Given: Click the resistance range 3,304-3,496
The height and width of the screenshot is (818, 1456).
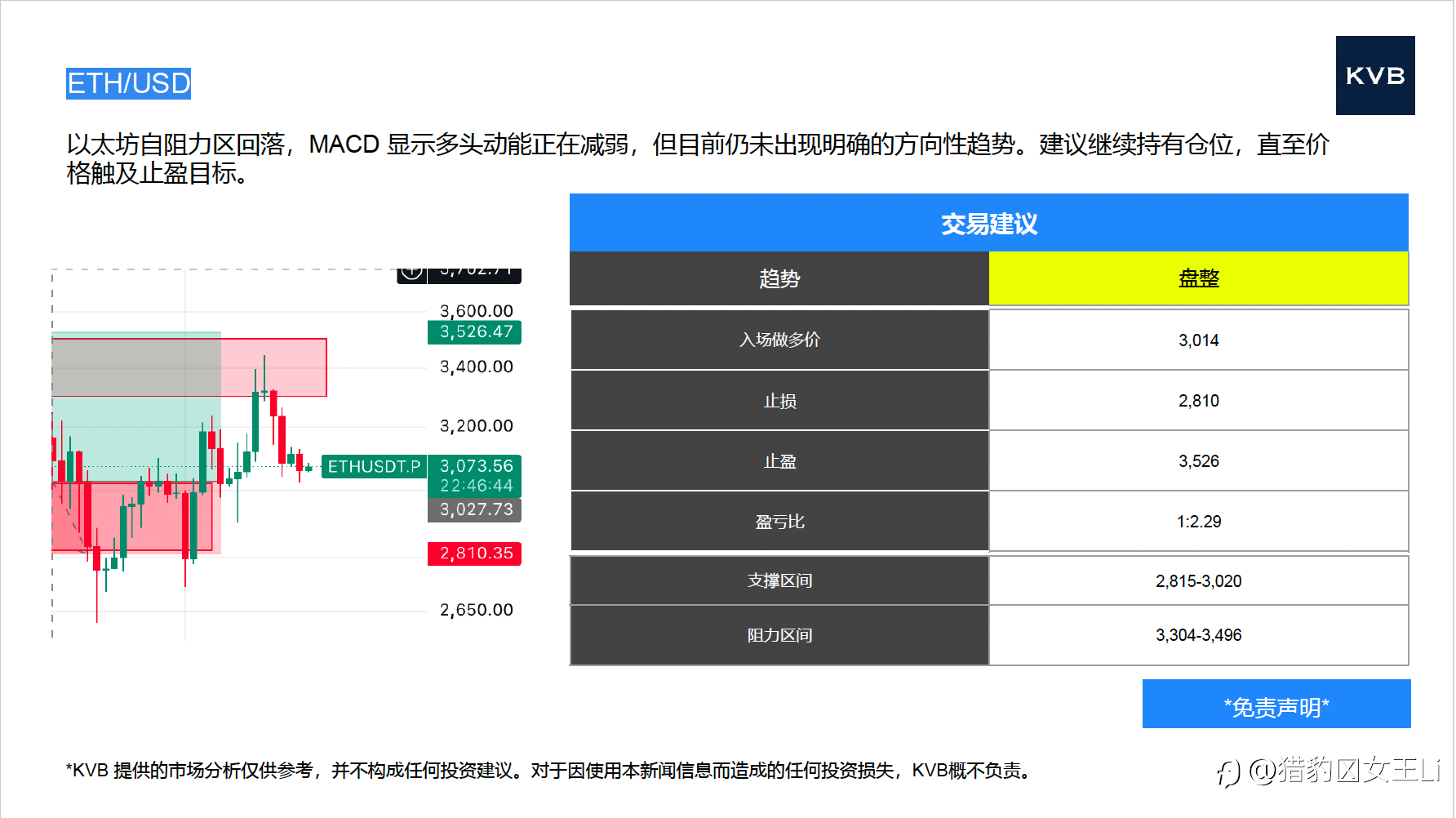Looking at the screenshot, I should click(x=1199, y=635).
